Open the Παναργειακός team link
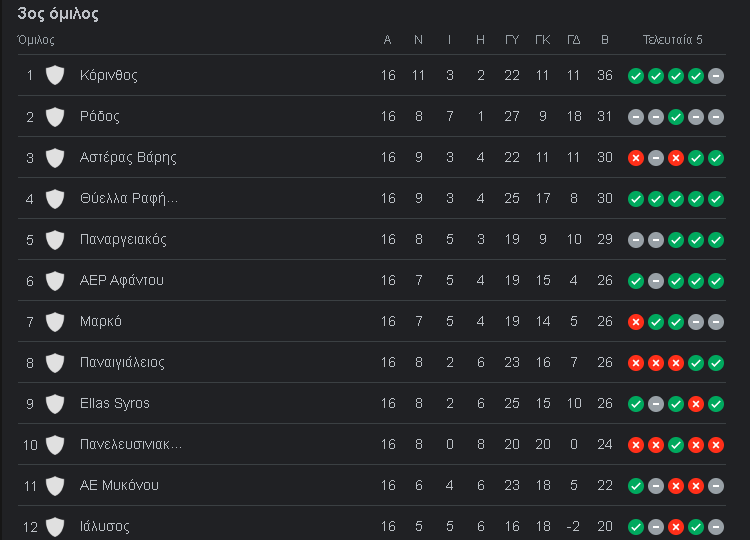 click(x=123, y=239)
